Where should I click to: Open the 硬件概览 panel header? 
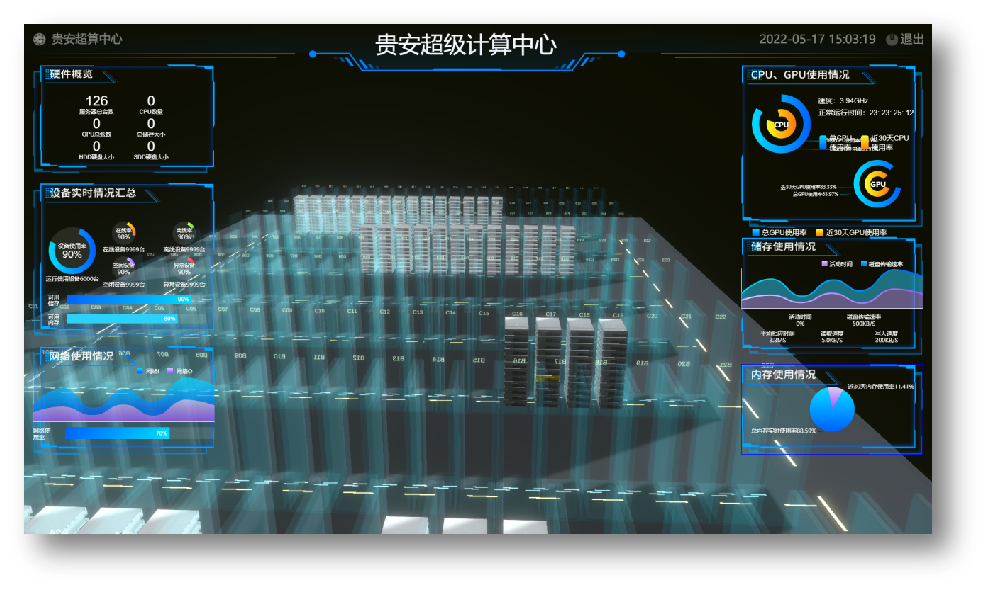tap(72, 75)
